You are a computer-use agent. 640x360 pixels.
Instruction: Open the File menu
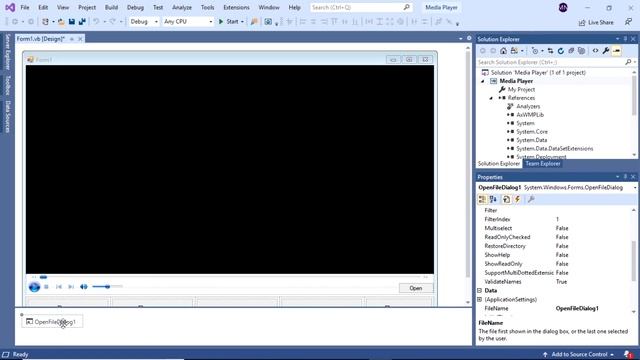tap(25, 7)
